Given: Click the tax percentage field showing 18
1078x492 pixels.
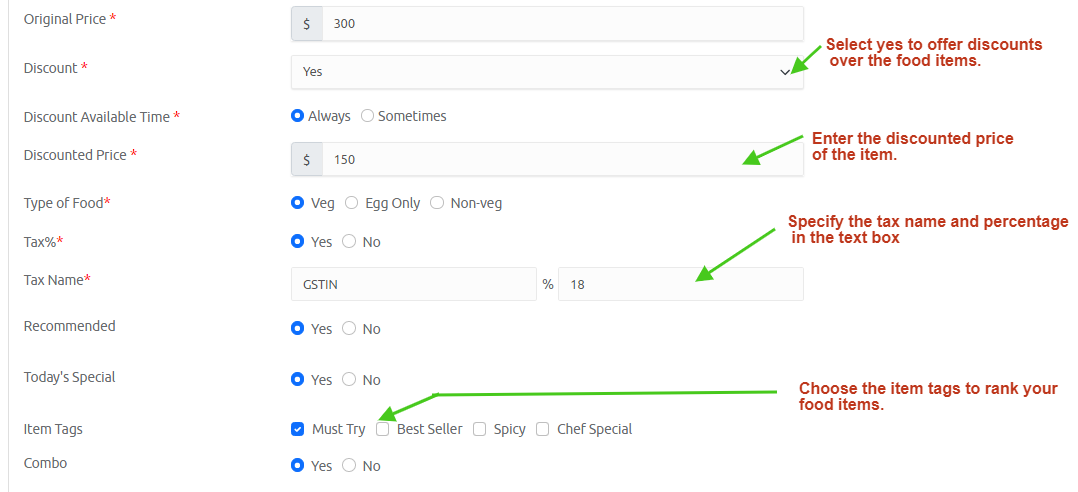Looking at the screenshot, I should coord(680,284).
